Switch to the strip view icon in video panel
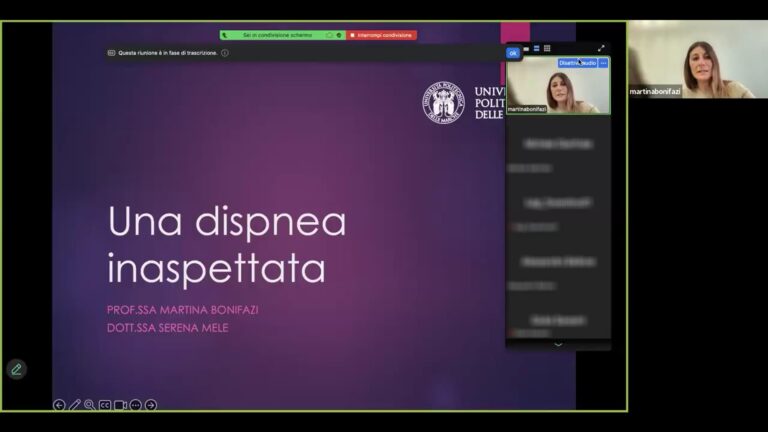This screenshot has width=768, height=432. (536, 48)
